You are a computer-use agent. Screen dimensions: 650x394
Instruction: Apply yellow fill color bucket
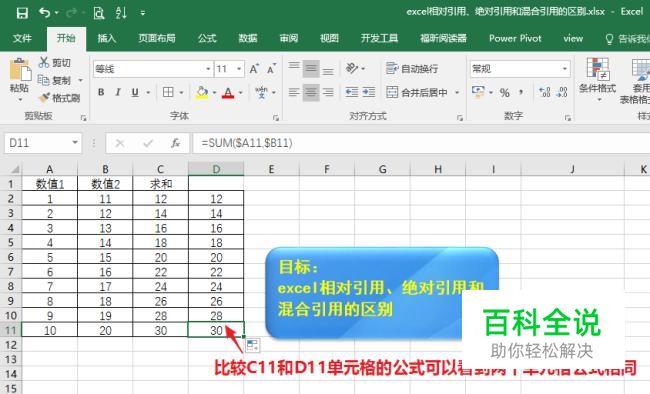coord(202,92)
